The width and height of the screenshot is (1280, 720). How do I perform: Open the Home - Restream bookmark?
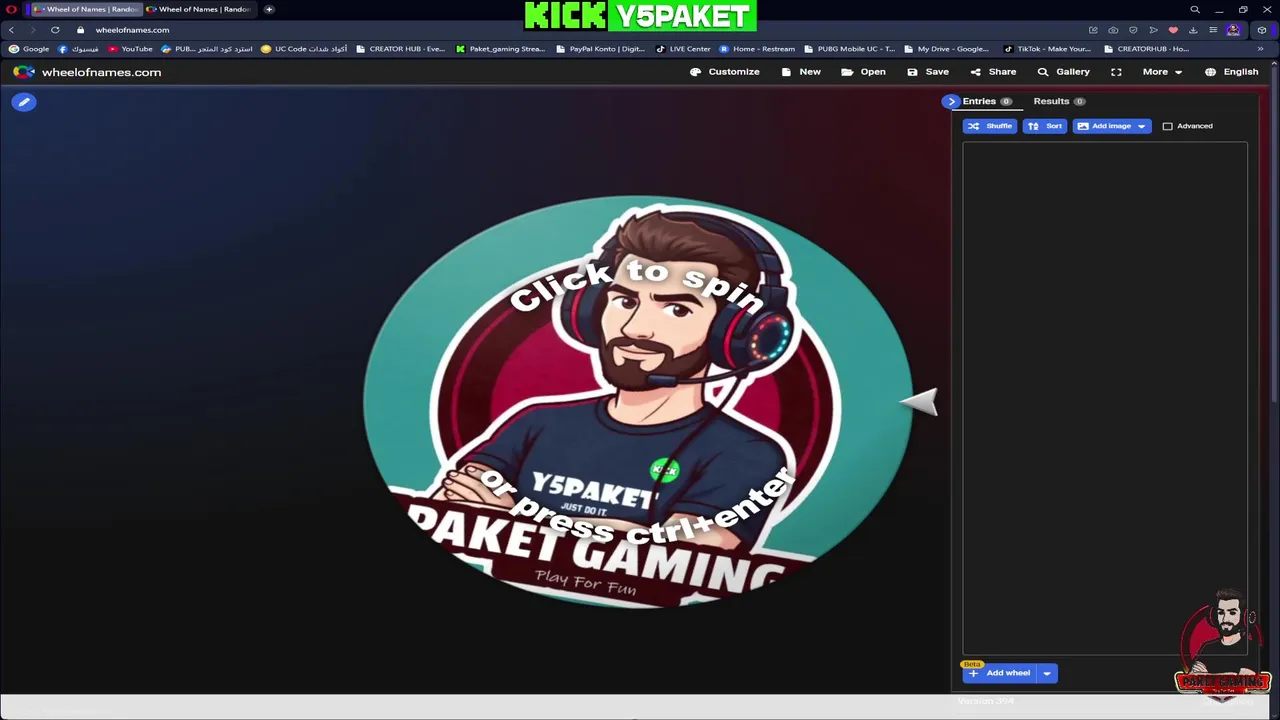(757, 49)
